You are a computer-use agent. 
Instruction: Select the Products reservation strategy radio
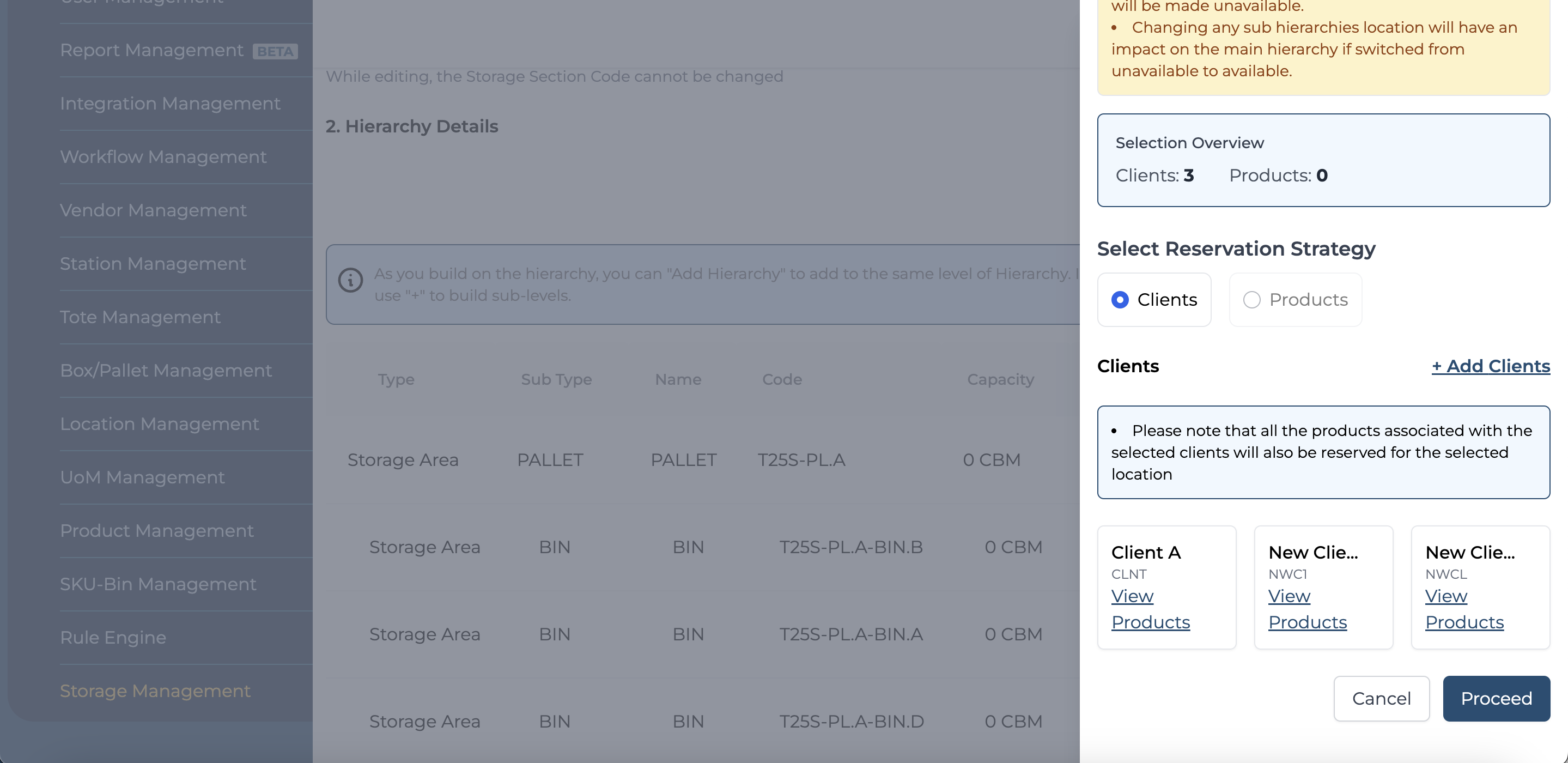coord(1251,300)
